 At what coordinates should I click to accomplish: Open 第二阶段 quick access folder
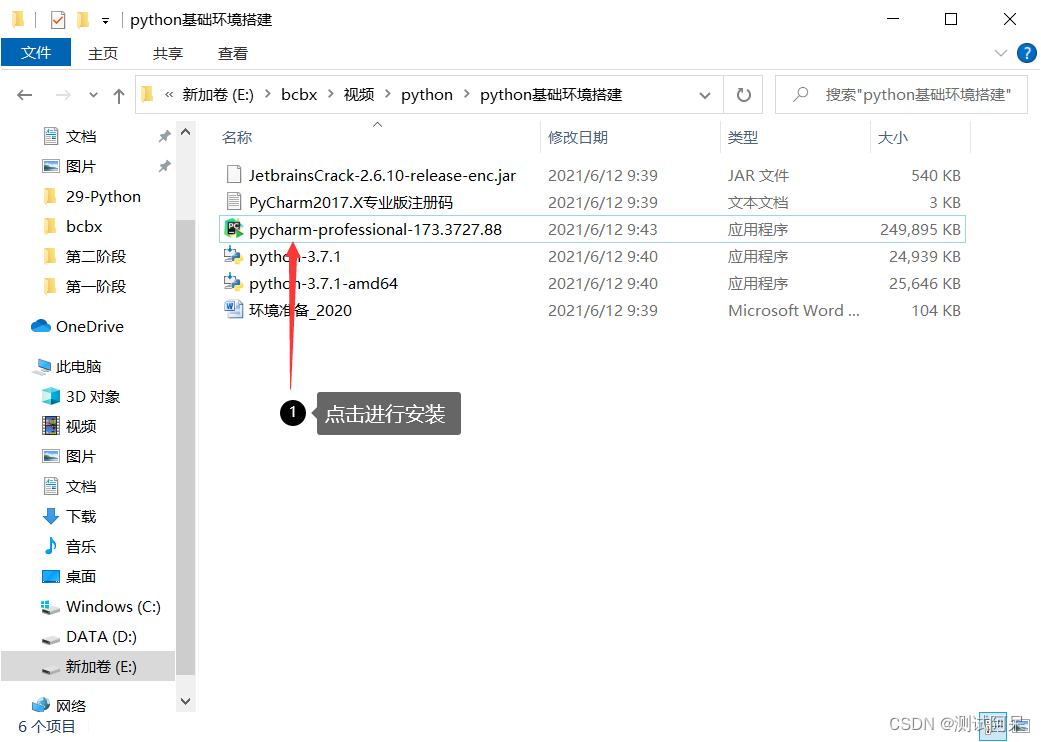[84, 256]
